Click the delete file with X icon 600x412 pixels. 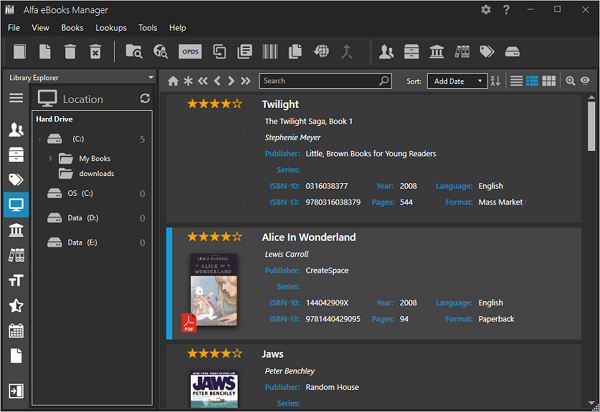pos(95,51)
